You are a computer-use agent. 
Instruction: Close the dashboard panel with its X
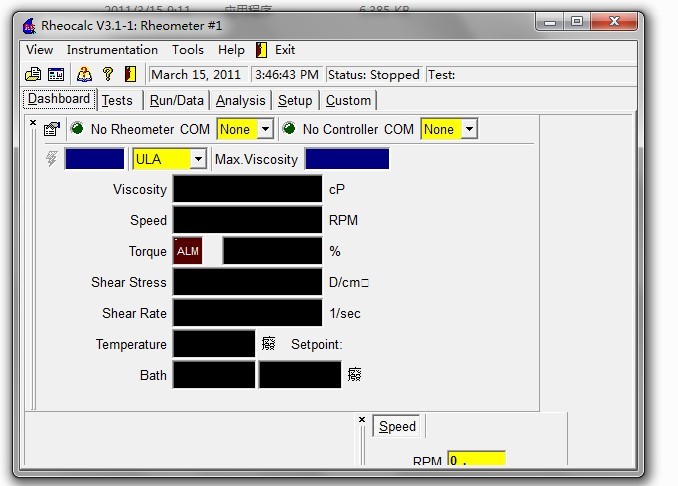(33, 123)
